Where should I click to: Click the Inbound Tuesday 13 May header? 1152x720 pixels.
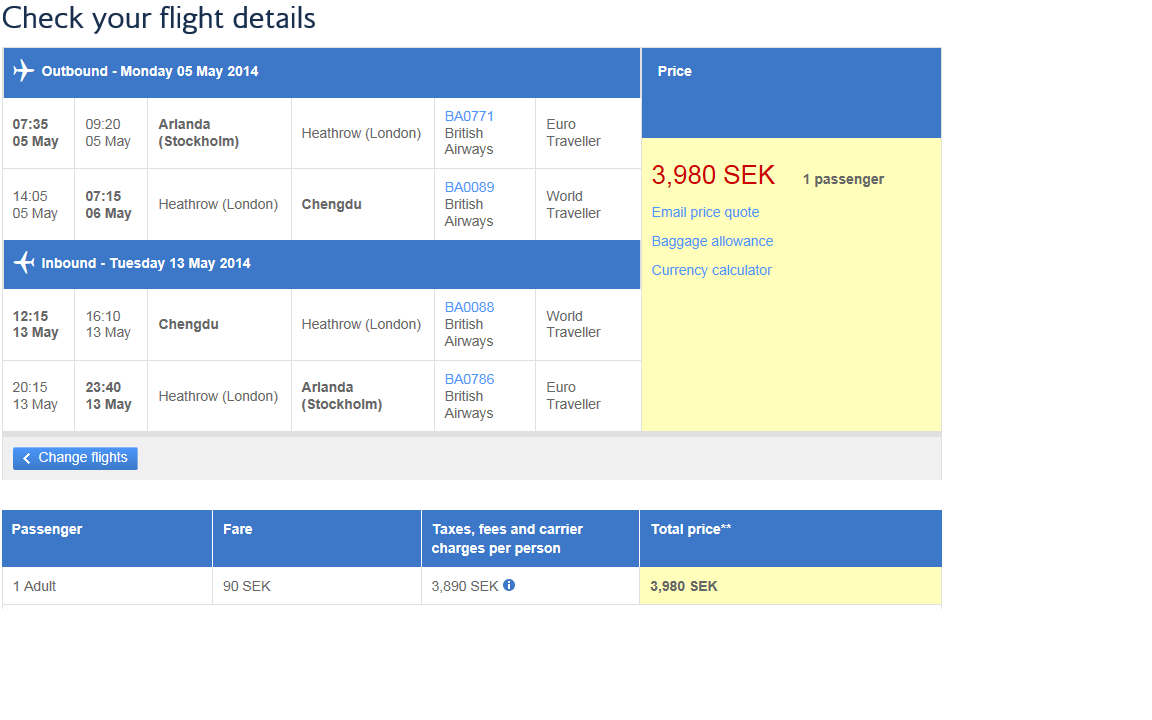coord(146,263)
